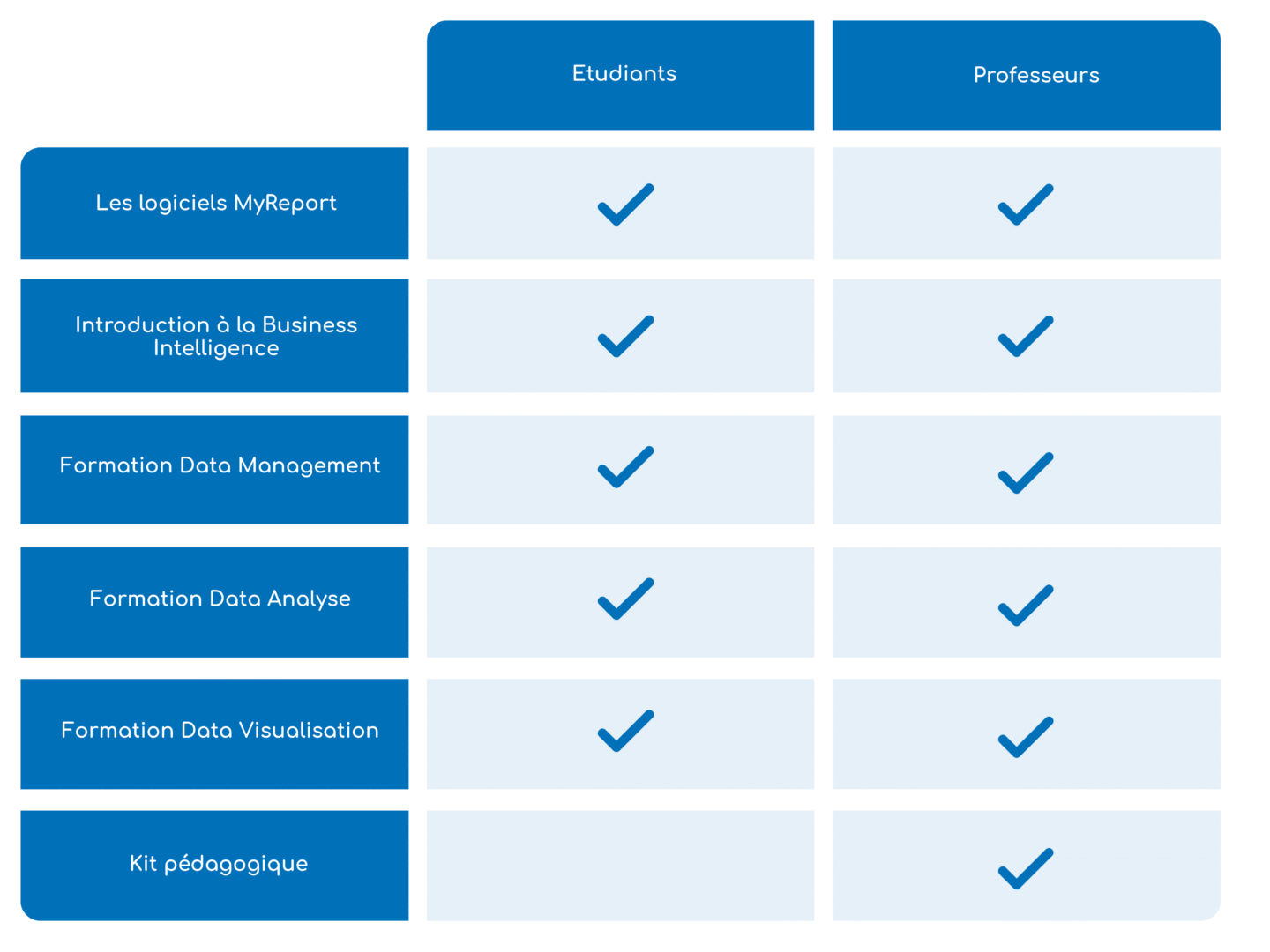Click the Formation Data Management row label
Image resolution: width=1270 pixels, height=952 pixels.
[214, 470]
